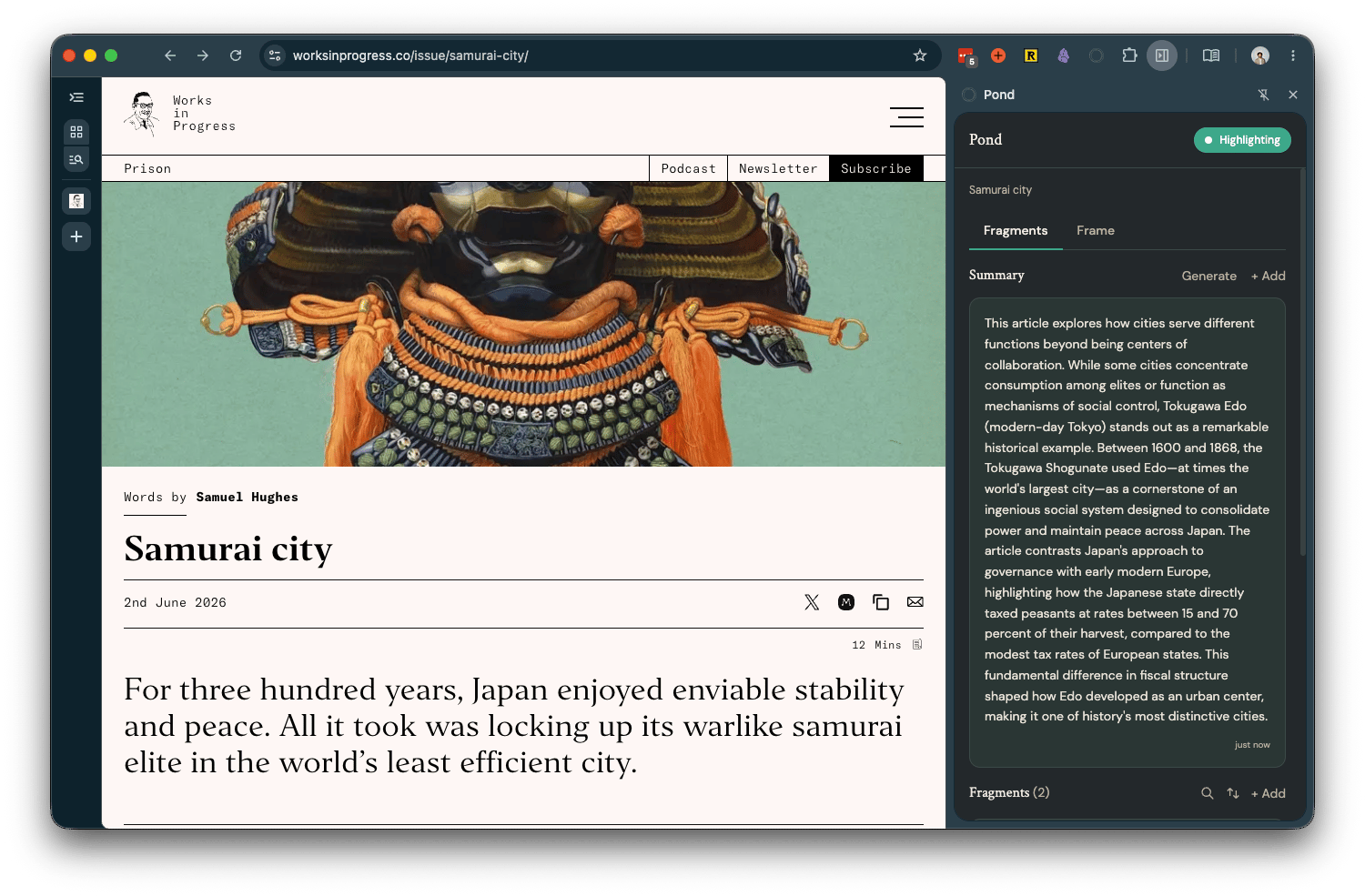Open the red extension with badge 5

pos(966,56)
